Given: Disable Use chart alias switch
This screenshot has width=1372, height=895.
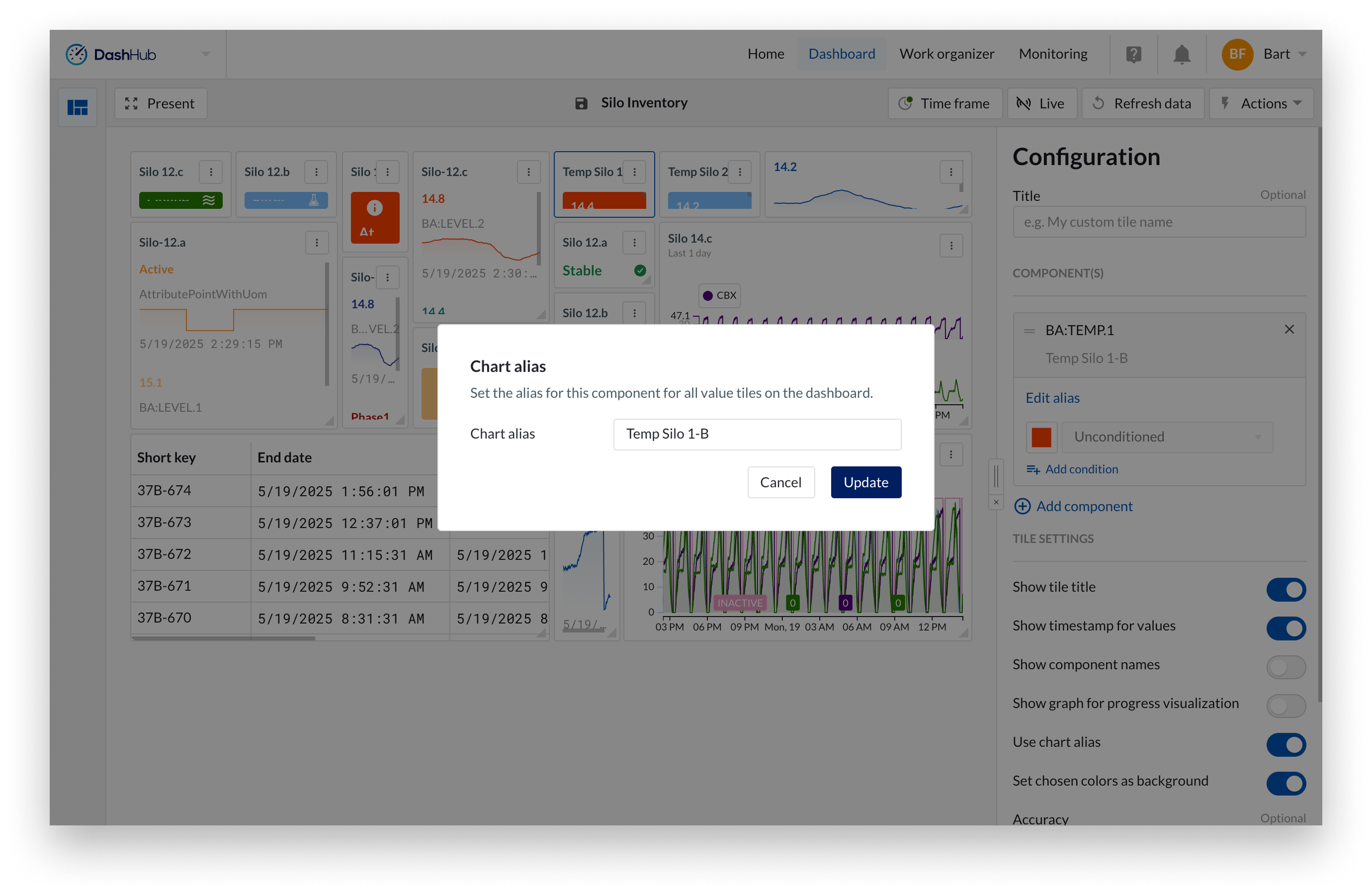Looking at the screenshot, I should click(x=1285, y=744).
